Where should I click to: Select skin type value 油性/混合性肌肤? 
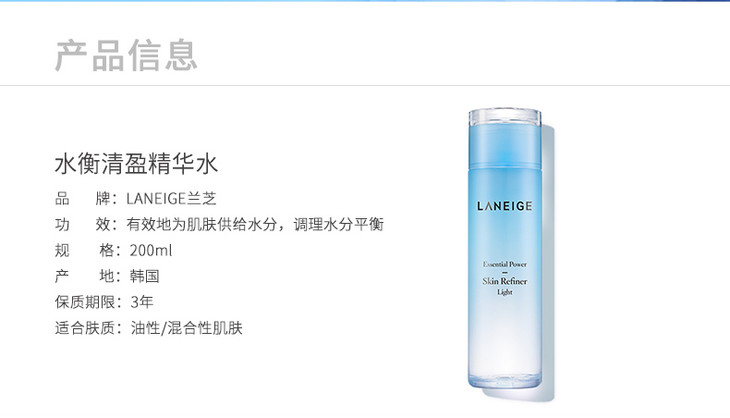click(187, 328)
